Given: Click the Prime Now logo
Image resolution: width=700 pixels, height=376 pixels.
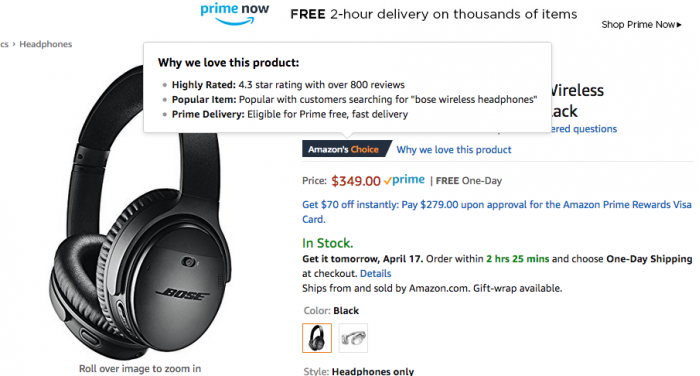Looking at the screenshot, I should pyautogui.click(x=235, y=13).
